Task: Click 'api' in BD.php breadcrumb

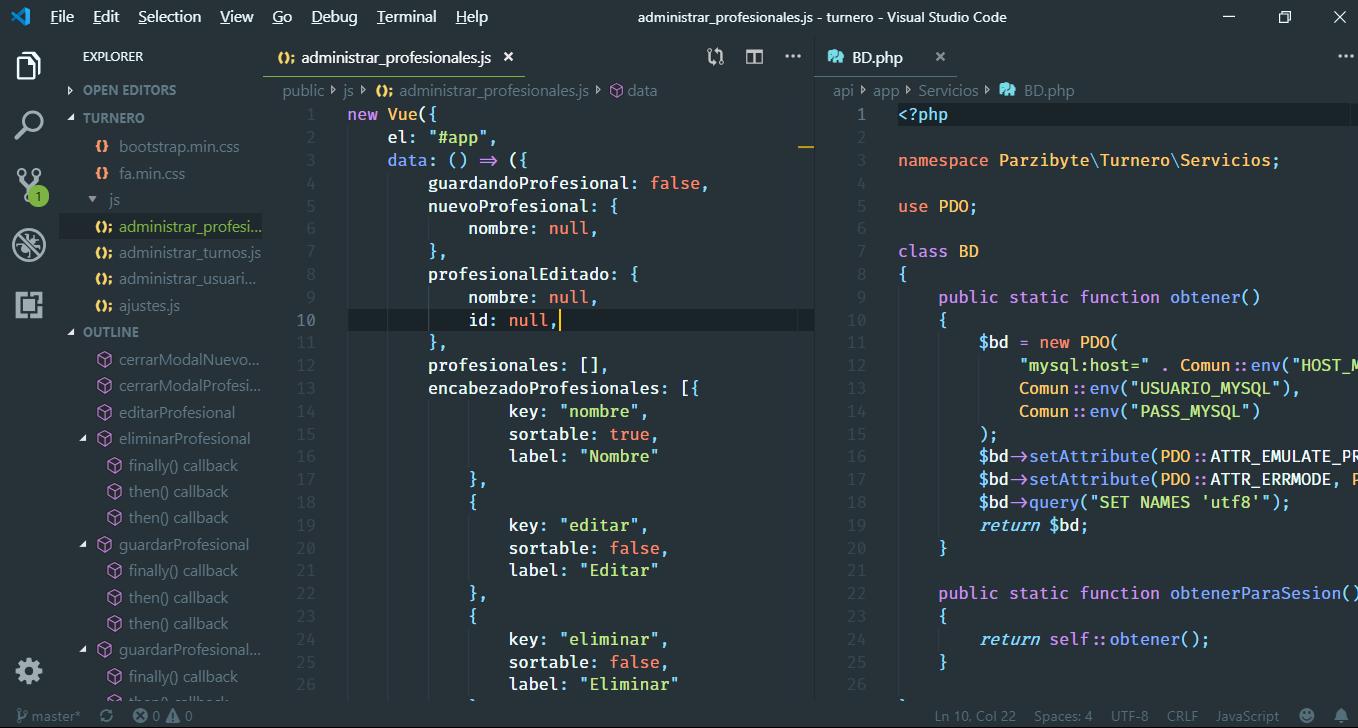Action: pyautogui.click(x=843, y=90)
